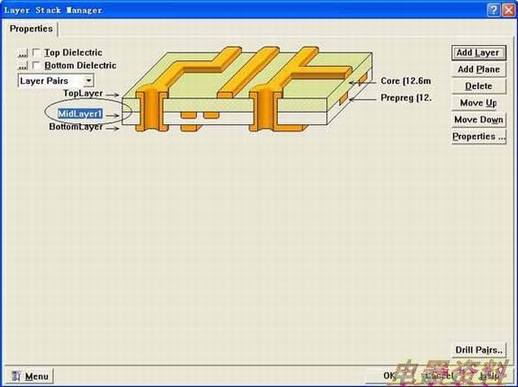Select the Core dielectric label
The width and height of the screenshot is (518, 387).
click(x=406, y=81)
